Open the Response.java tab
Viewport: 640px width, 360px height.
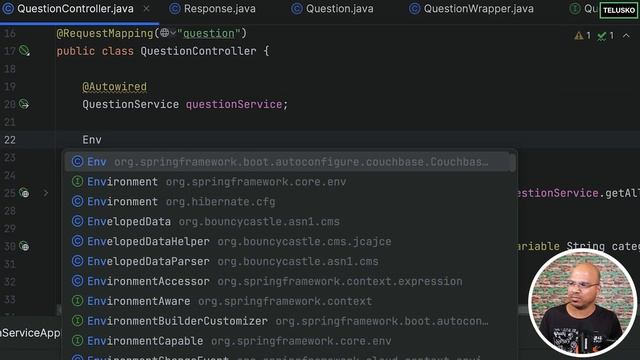pyautogui.click(x=213, y=9)
